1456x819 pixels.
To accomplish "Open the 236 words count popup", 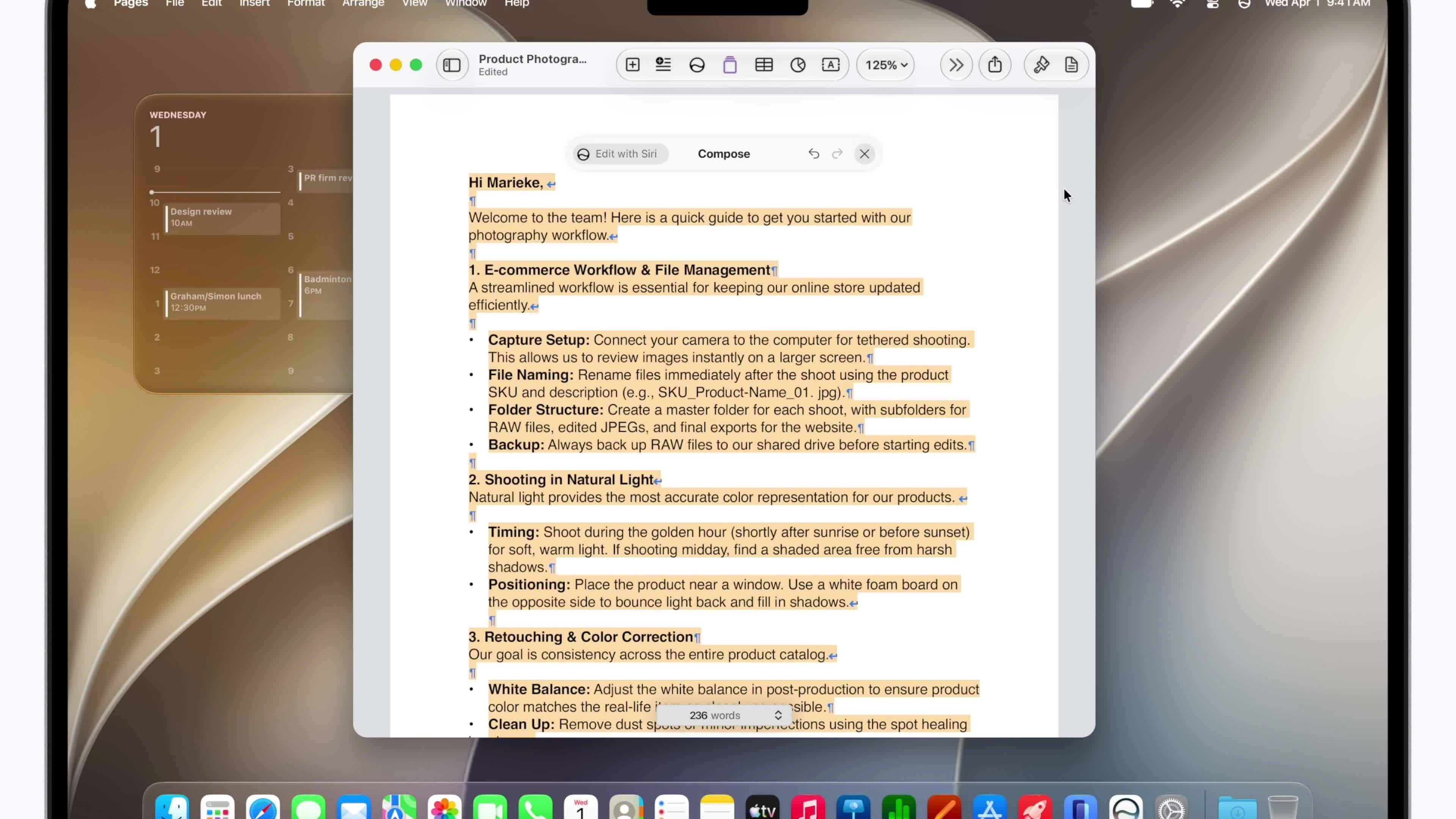I will (x=724, y=715).
